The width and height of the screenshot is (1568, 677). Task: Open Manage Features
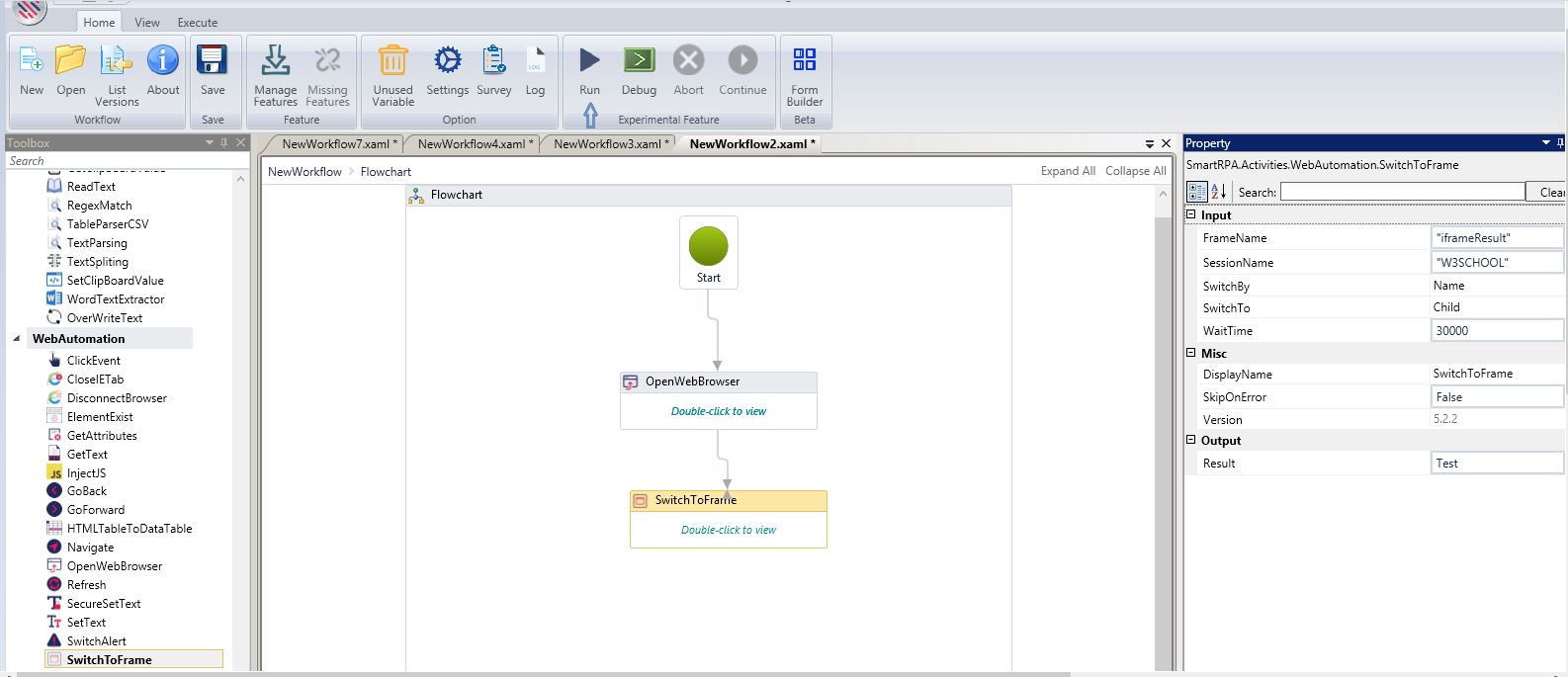(275, 61)
